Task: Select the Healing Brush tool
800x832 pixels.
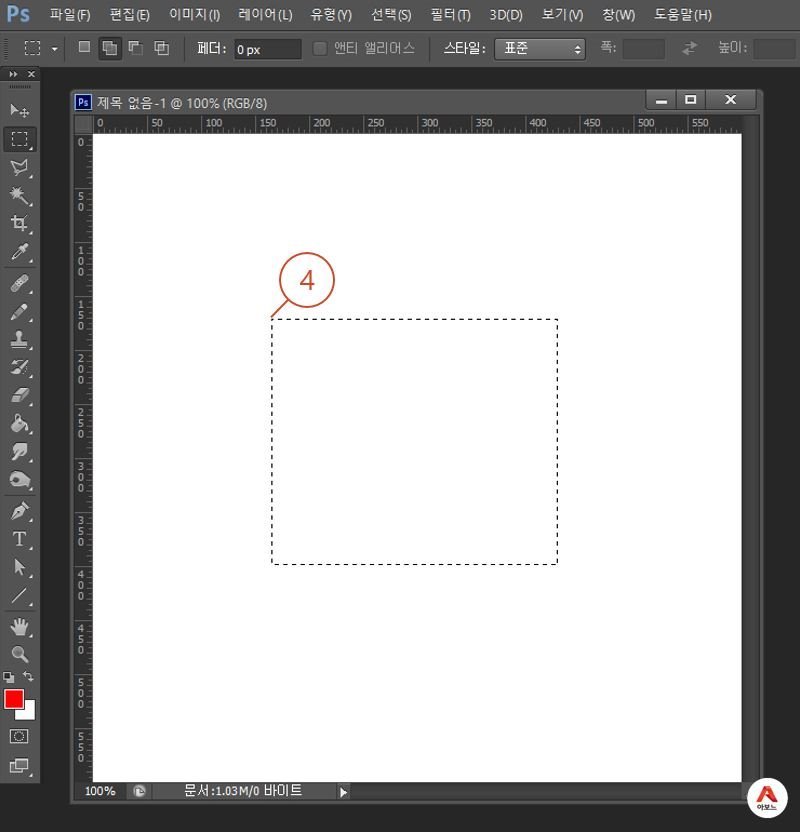Action: 20,283
